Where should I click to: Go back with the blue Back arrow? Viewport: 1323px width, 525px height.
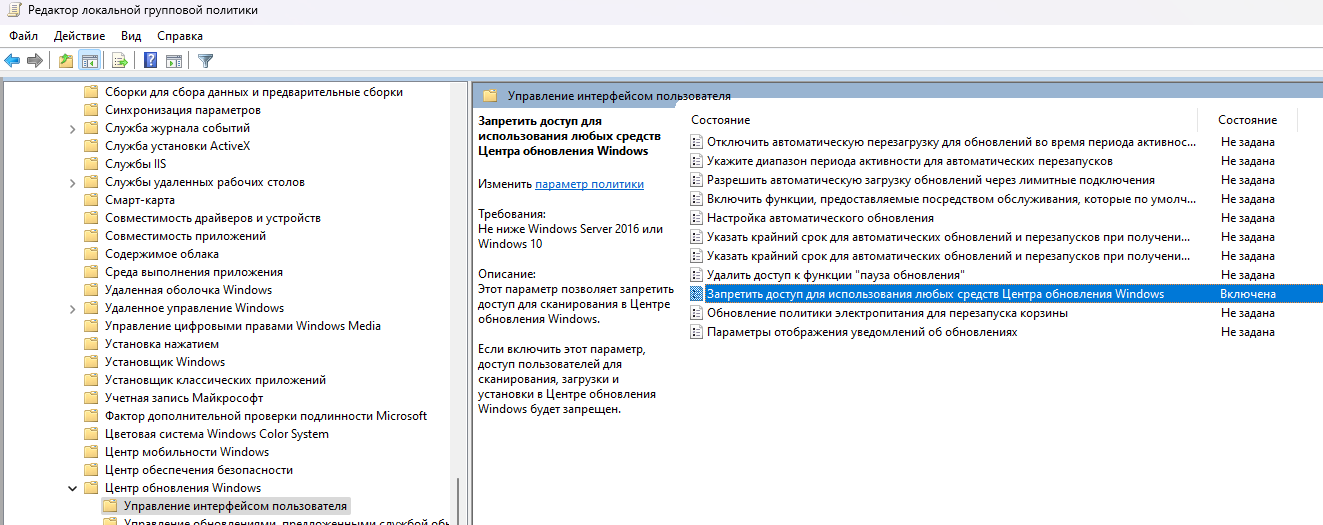[x=13, y=61]
